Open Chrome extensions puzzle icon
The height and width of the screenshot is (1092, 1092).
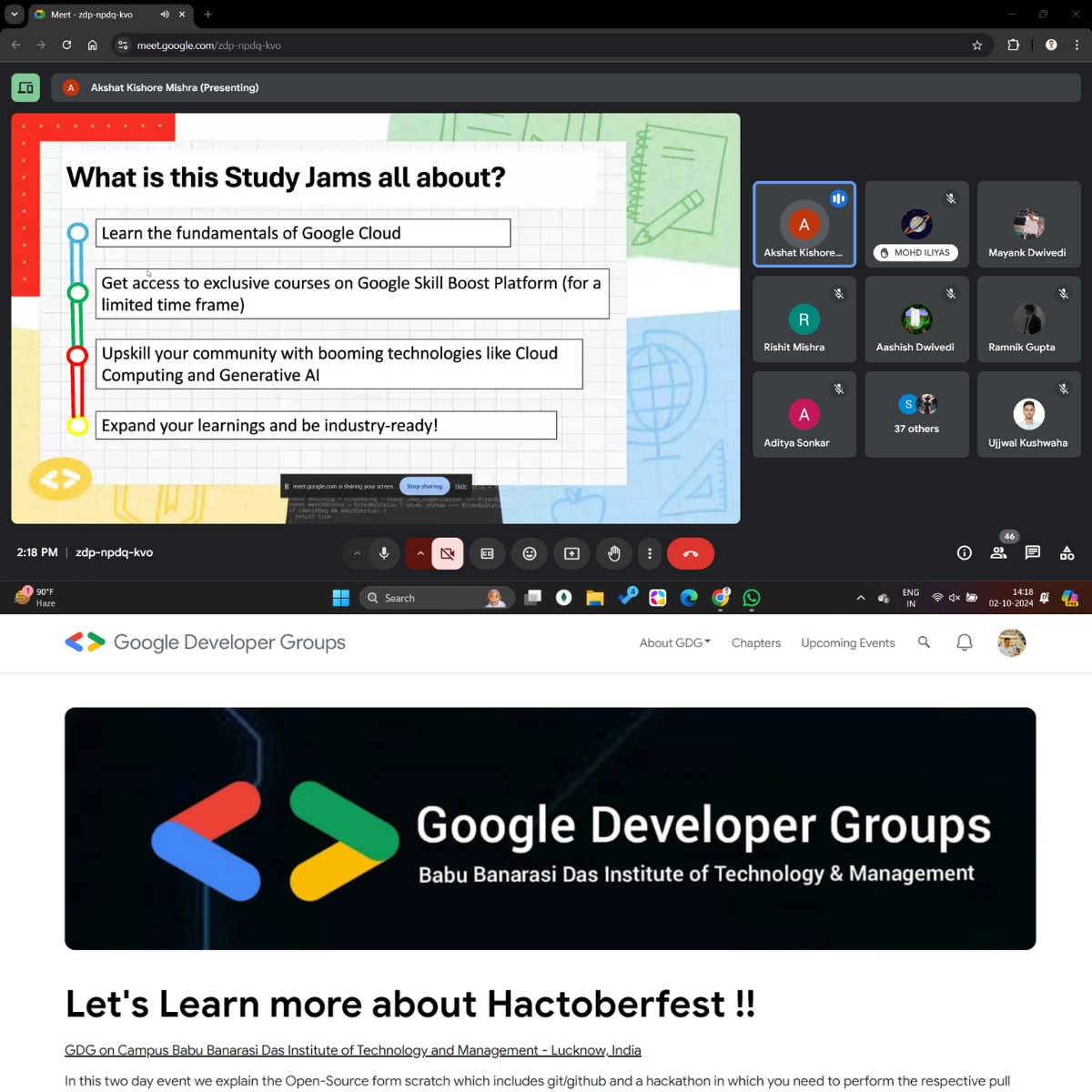(1013, 45)
